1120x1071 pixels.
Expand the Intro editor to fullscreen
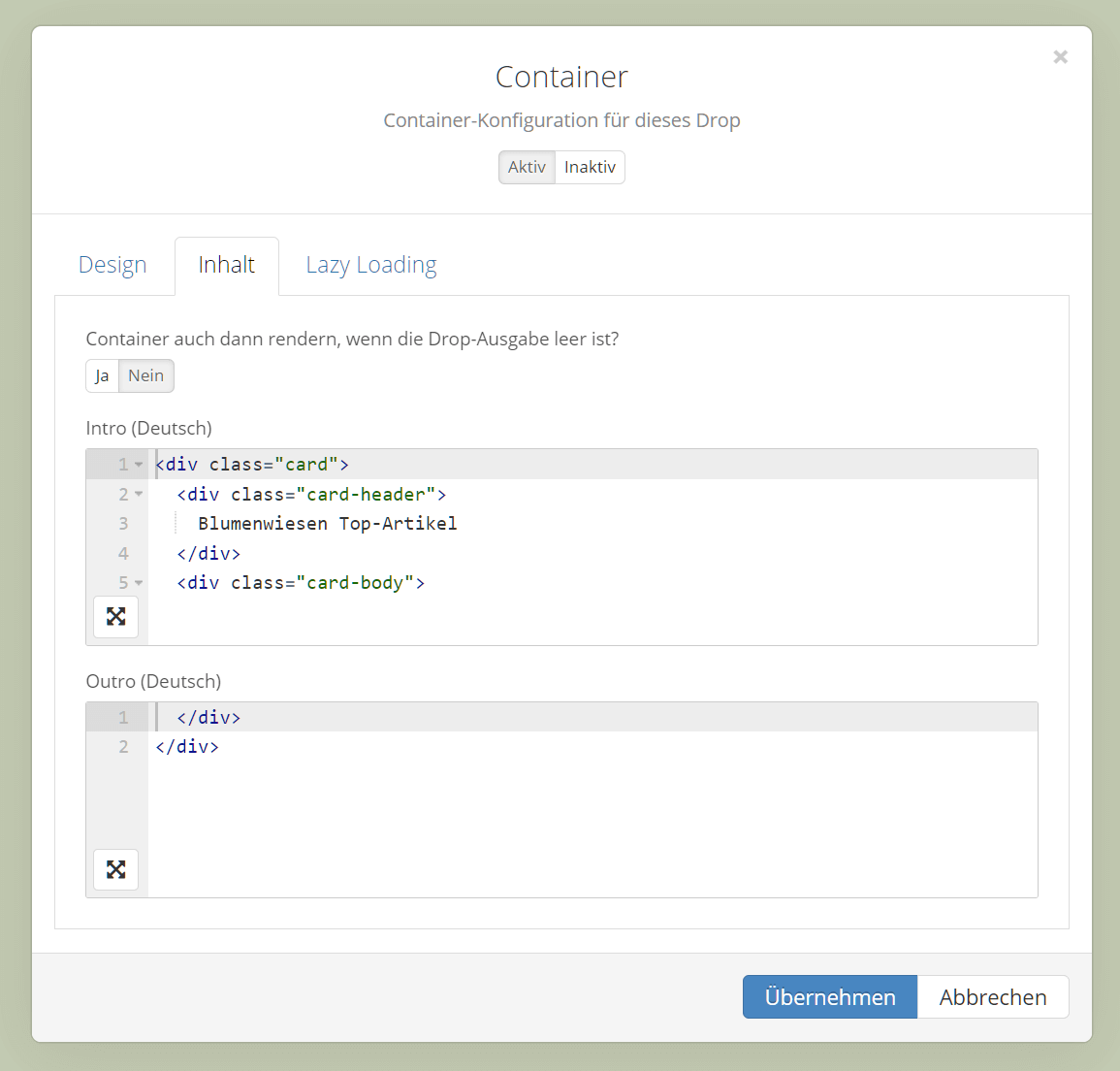[115, 617]
